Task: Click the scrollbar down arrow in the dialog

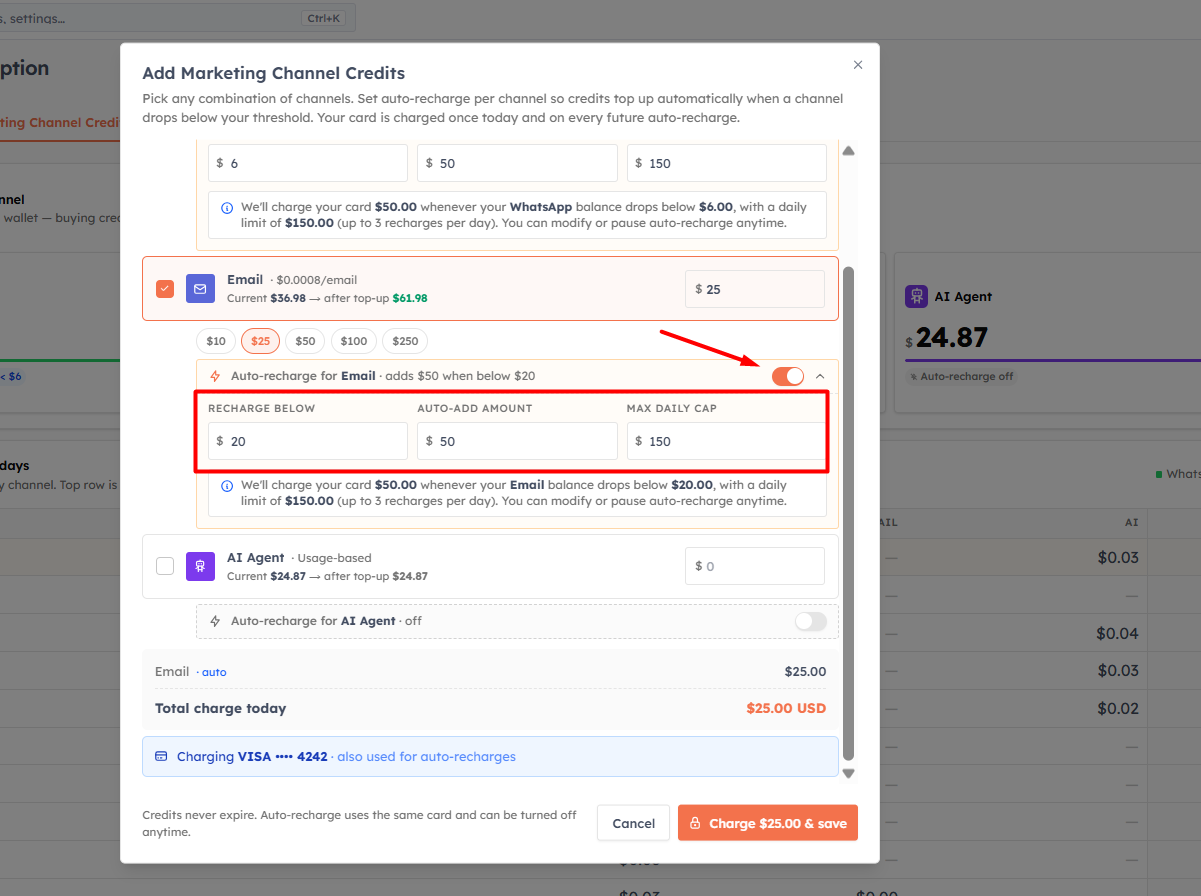Action: pyautogui.click(x=848, y=773)
